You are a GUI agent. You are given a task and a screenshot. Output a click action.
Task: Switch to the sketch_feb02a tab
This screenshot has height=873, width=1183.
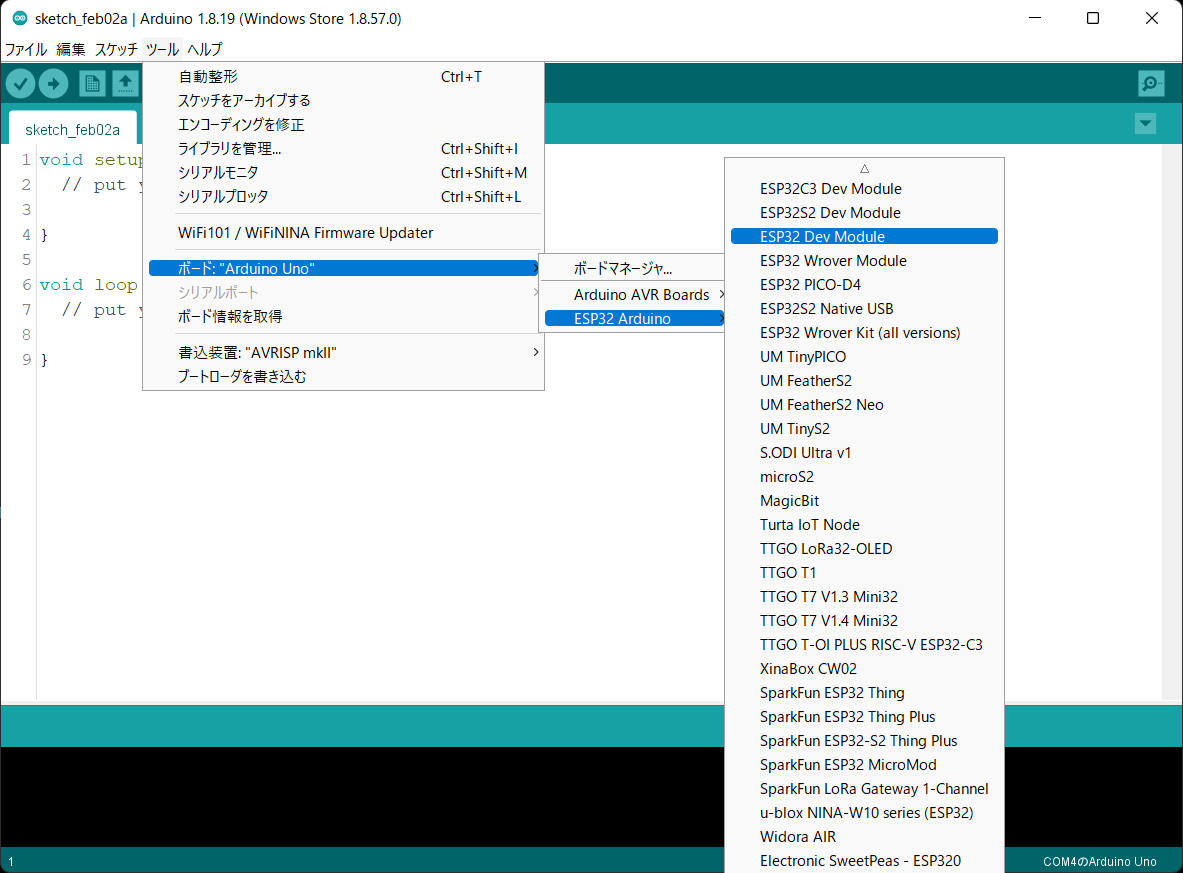(72, 128)
